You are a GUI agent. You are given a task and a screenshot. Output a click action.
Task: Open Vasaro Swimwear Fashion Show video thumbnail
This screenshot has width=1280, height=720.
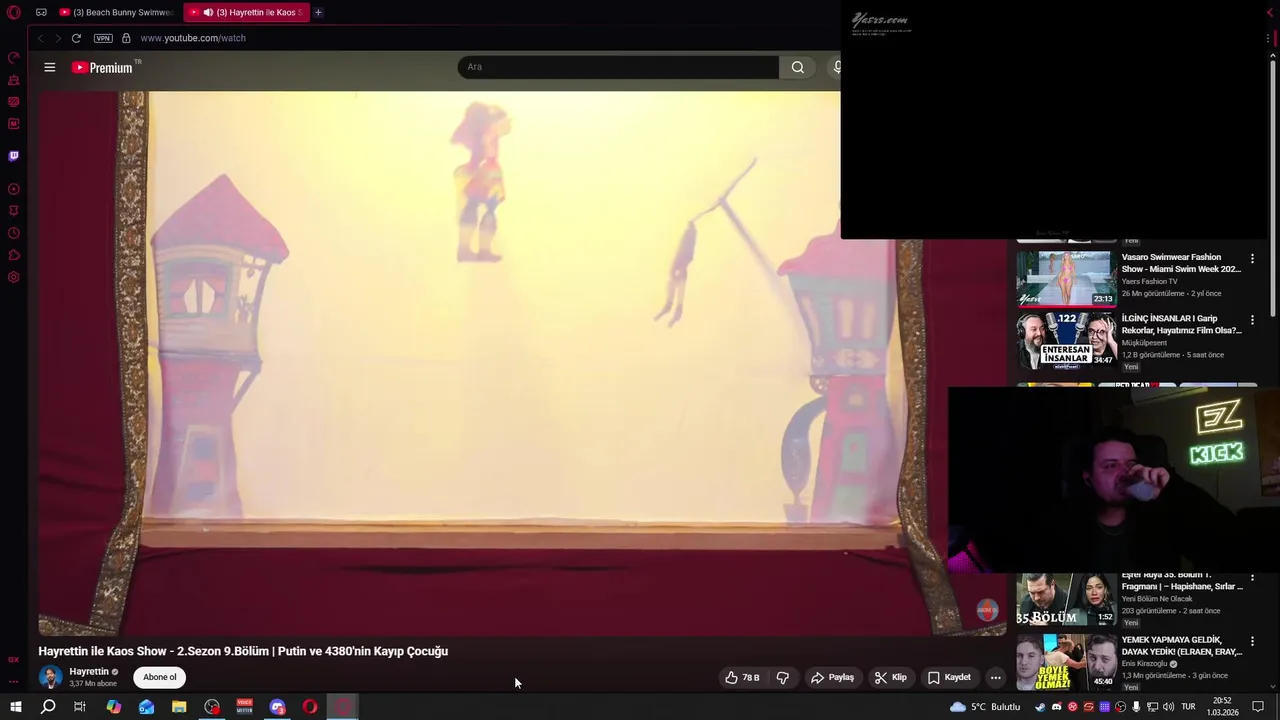click(1066, 278)
